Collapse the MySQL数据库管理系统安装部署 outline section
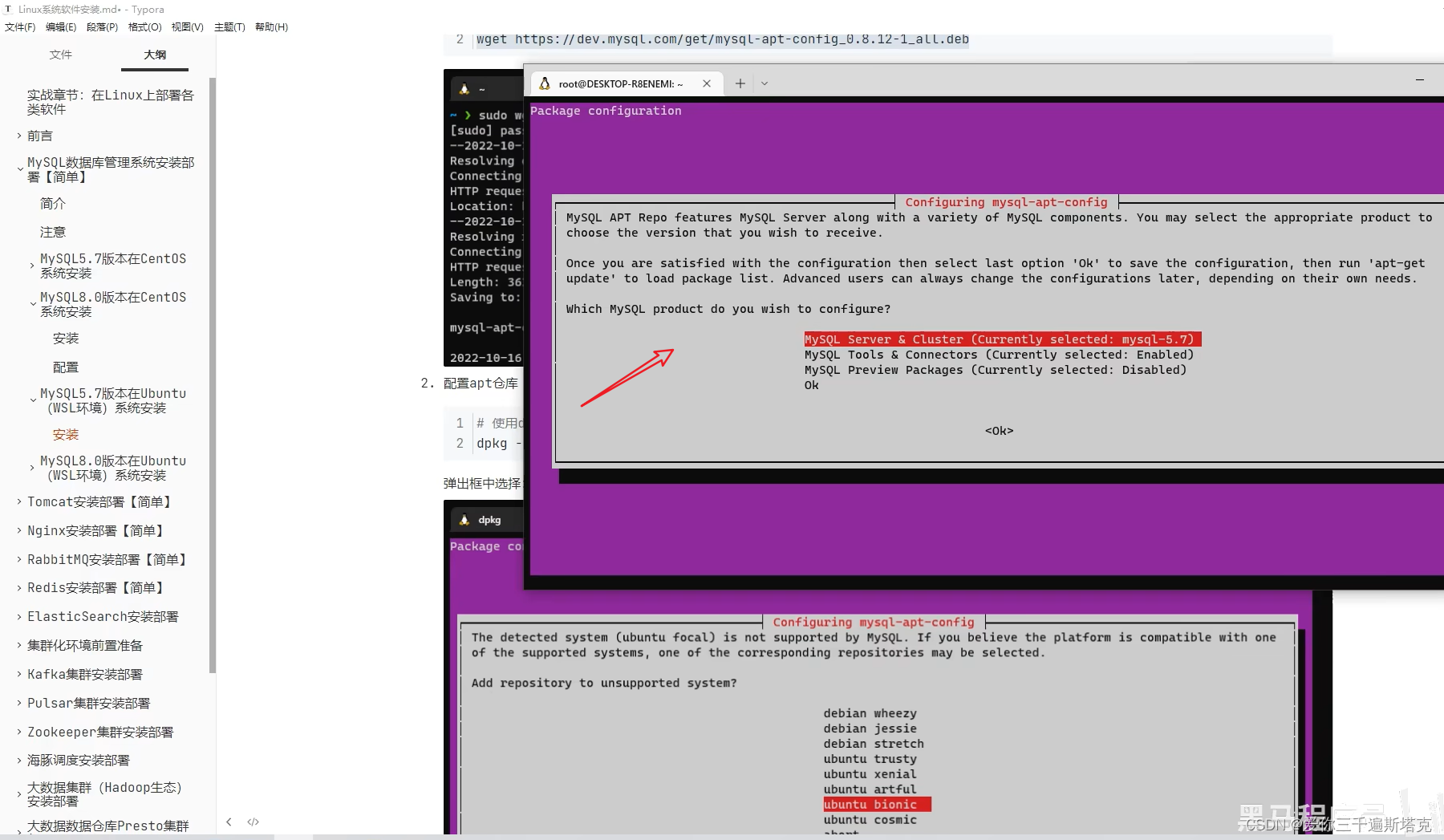Image resolution: width=1444 pixels, height=840 pixels. pyautogui.click(x=19, y=168)
